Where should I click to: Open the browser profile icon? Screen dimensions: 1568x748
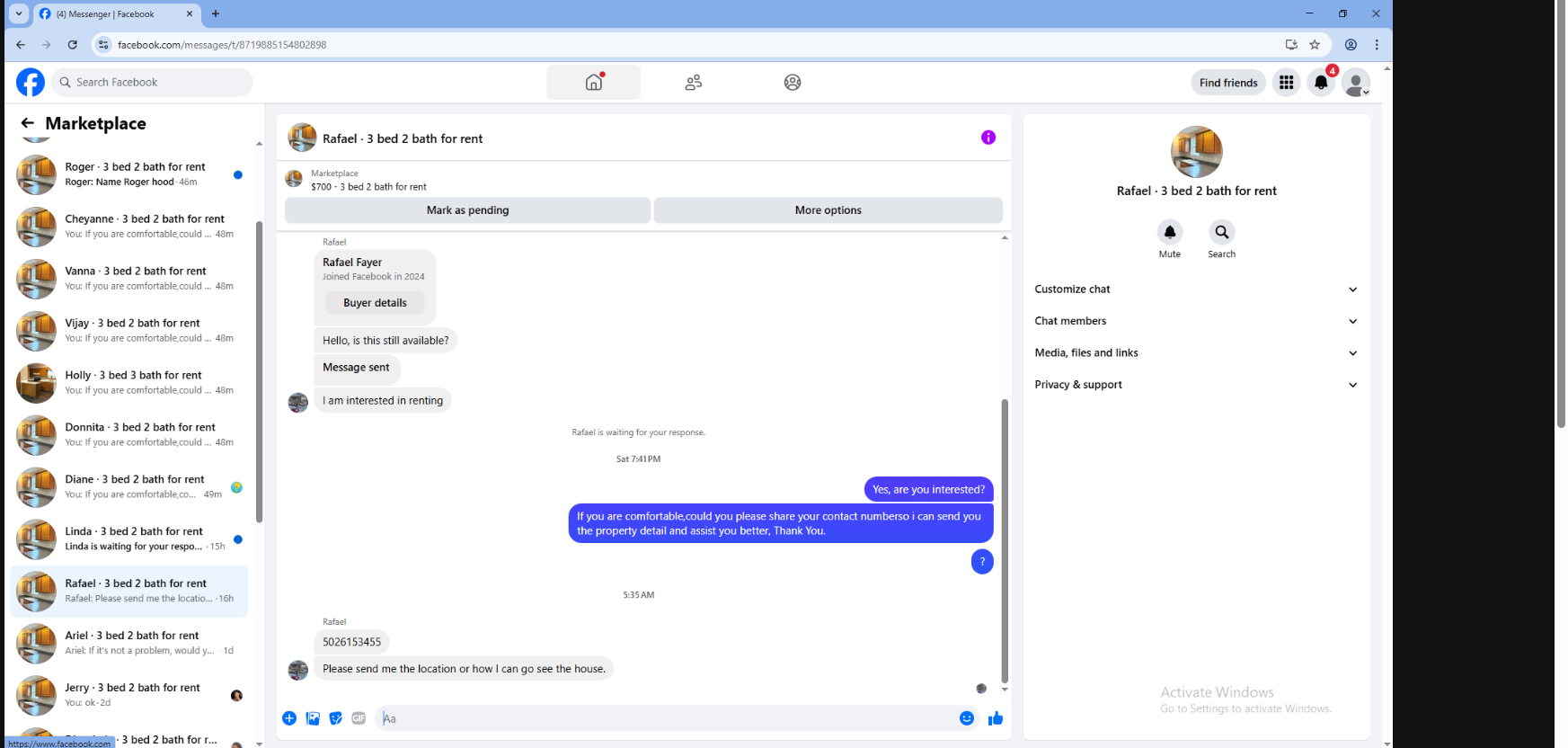pos(1351,44)
